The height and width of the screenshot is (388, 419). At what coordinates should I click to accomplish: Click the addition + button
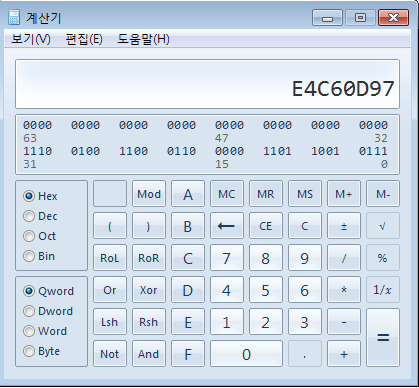coord(344,354)
